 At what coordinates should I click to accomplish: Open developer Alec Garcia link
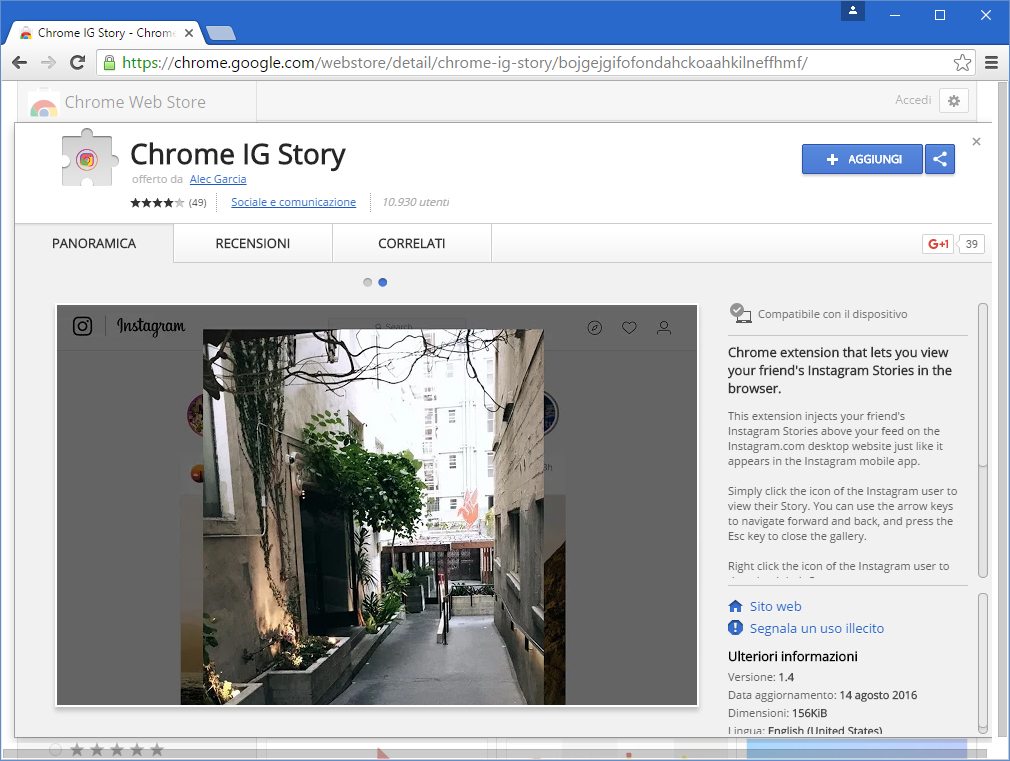[218, 179]
